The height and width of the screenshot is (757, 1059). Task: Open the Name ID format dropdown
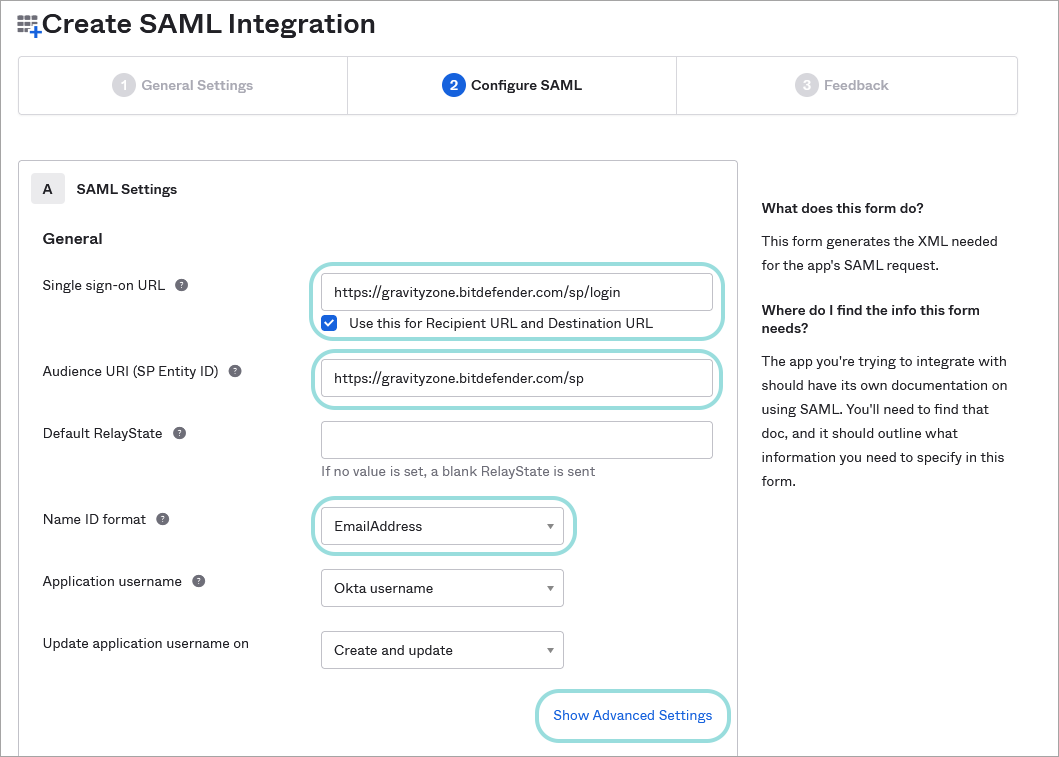coord(443,526)
